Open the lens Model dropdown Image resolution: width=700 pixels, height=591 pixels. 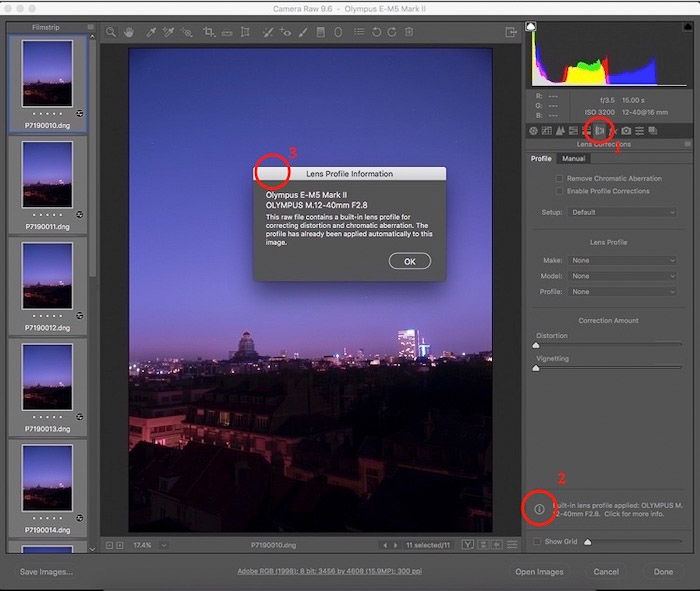tap(622, 276)
